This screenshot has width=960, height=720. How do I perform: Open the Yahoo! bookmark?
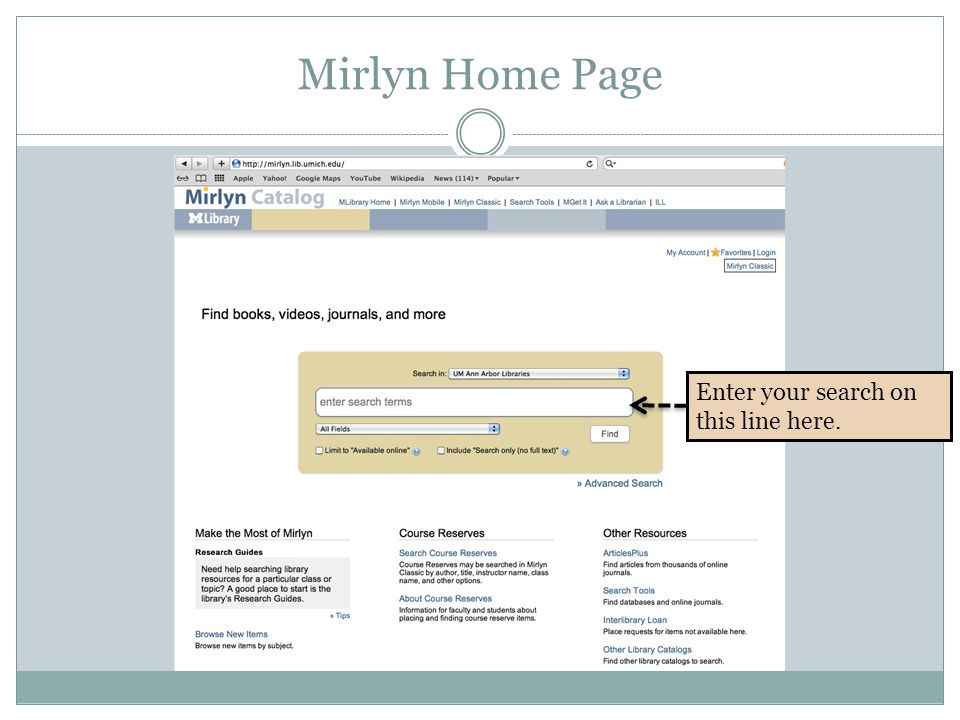point(274,178)
